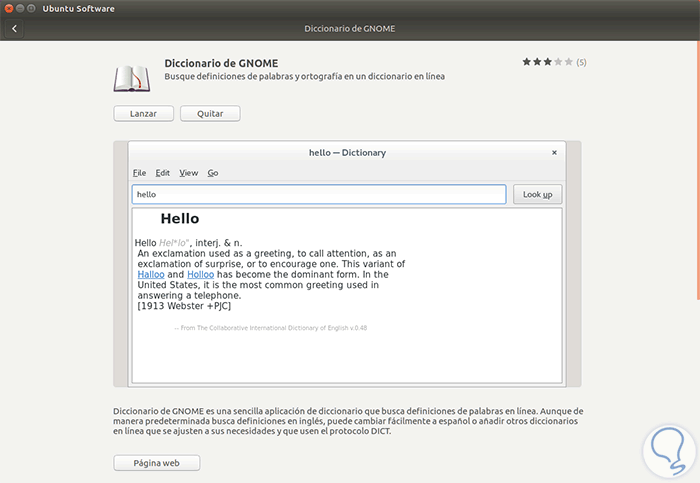
Task: Click the app description paragraph
Action: (x=348, y=421)
